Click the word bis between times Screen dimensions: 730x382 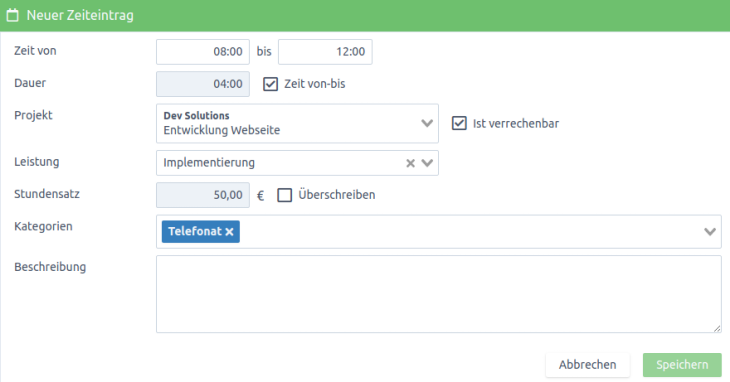264,51
